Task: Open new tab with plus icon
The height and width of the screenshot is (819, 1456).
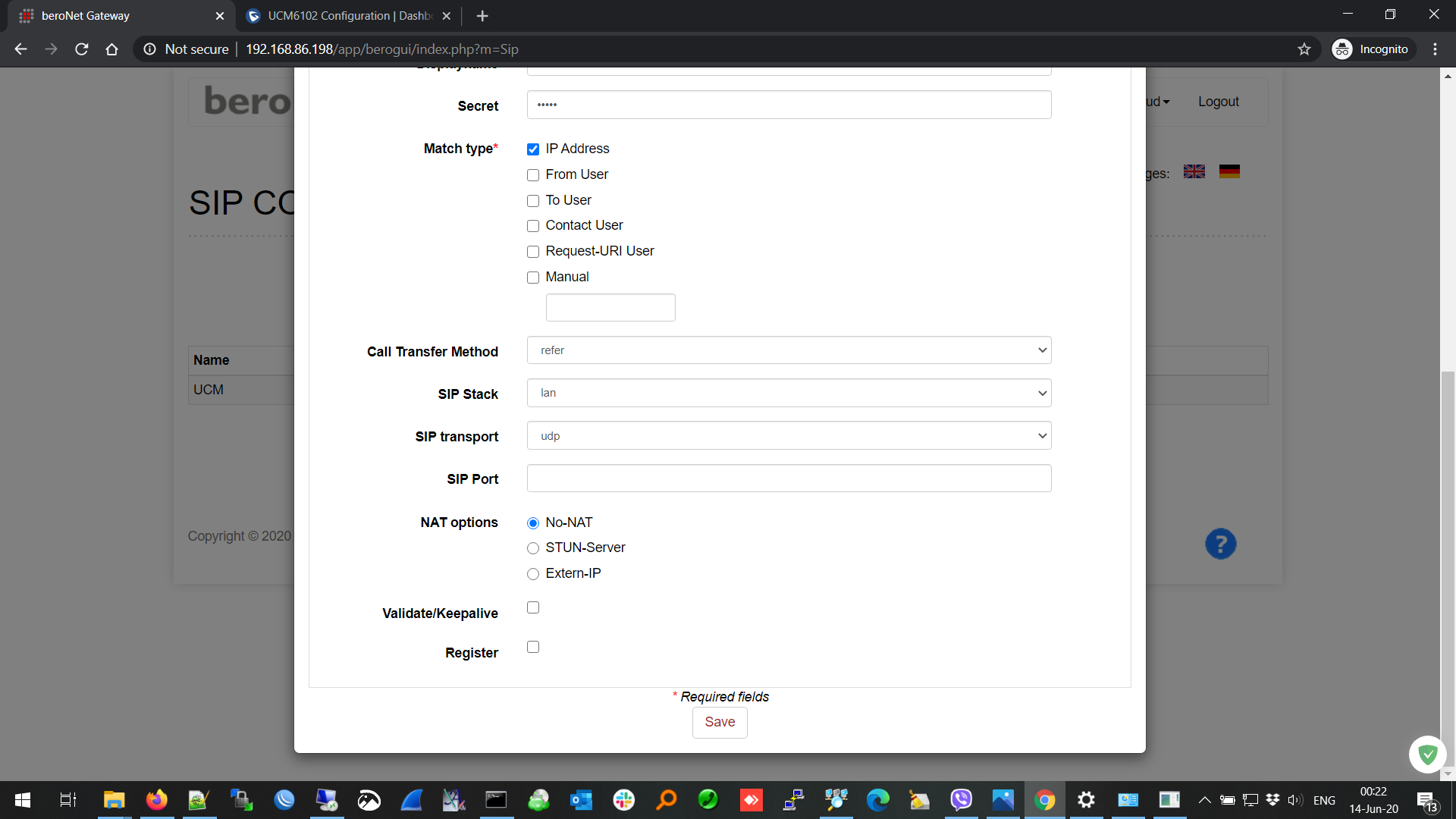Action: [482, 16]
